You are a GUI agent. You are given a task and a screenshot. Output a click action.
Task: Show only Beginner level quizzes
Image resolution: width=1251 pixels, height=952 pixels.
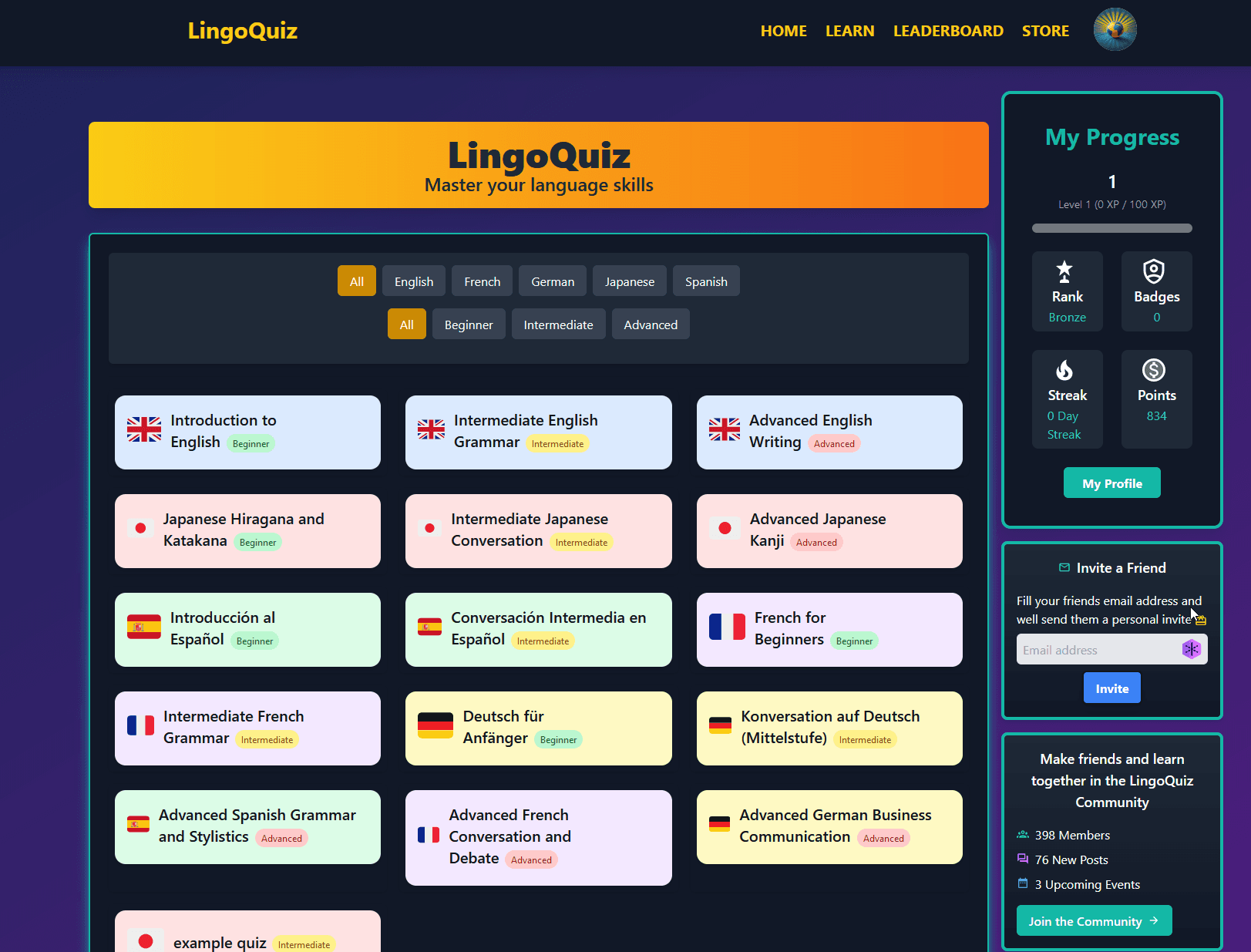click(469, 325)
